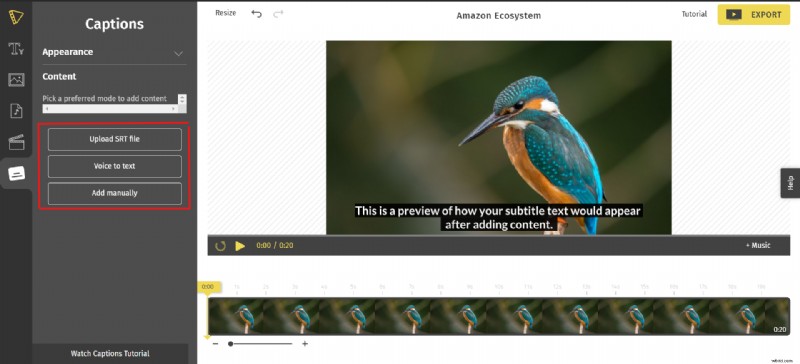
Task: Click the horizontal scrollbar in Content box
Action: [x=110, y=109]
